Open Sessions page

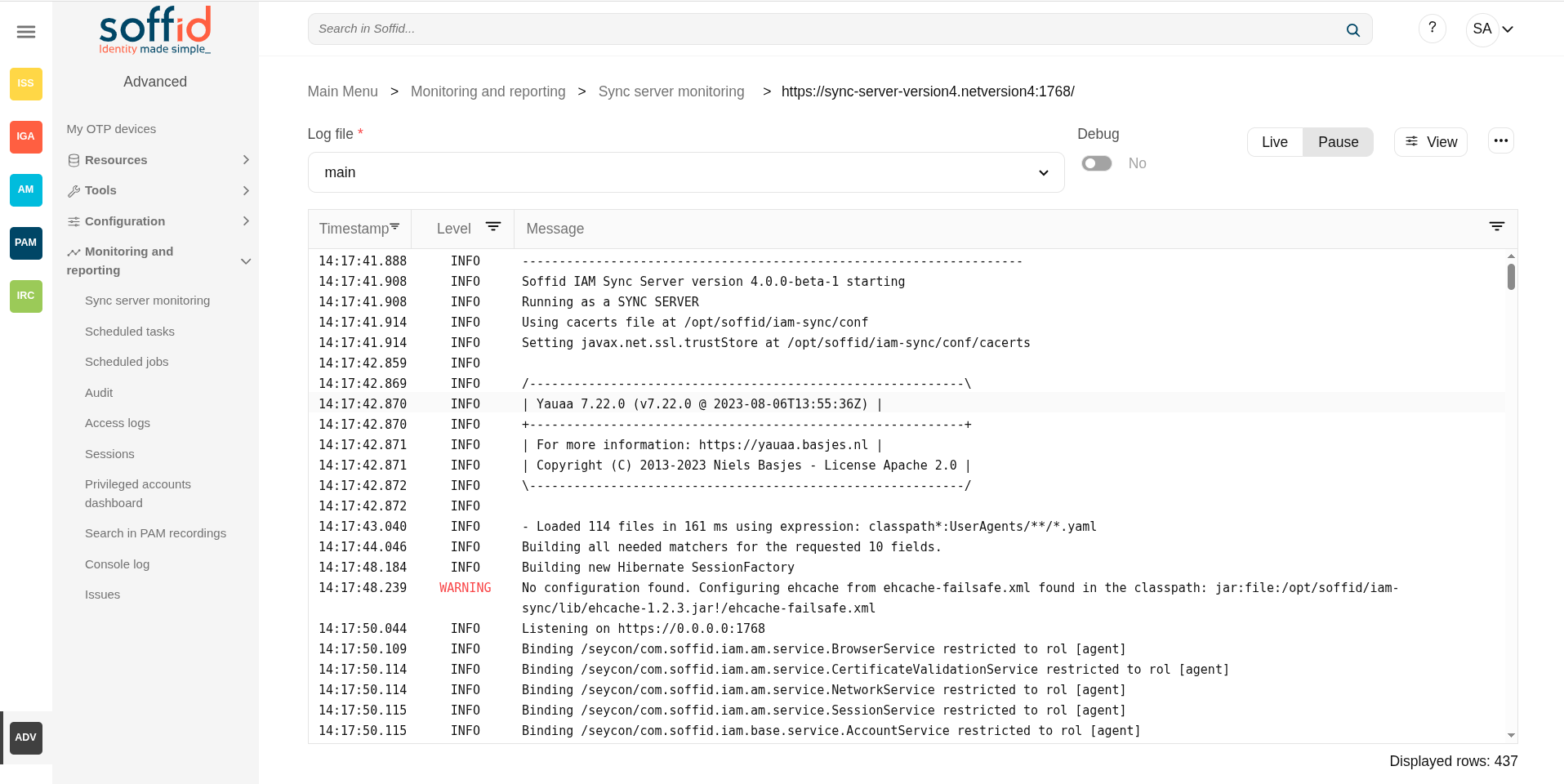pyautogui.click(x=109, y=454)
